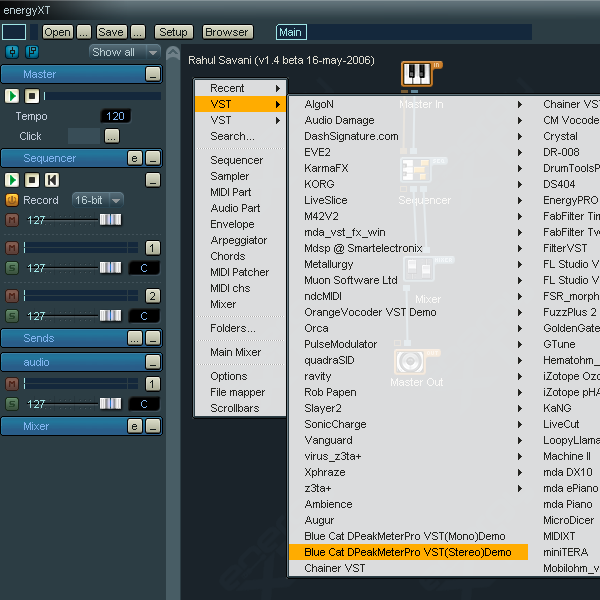Select Blue Cat DPeakMeterPro Stereo Demo

tap(408, 552)
